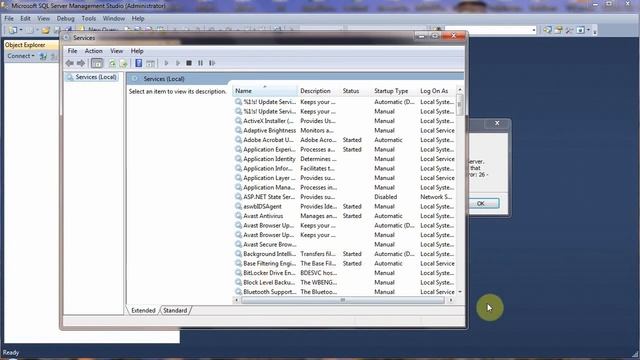Select the Block Level Backu... service

pyautogui.click(x=345, y=282)
